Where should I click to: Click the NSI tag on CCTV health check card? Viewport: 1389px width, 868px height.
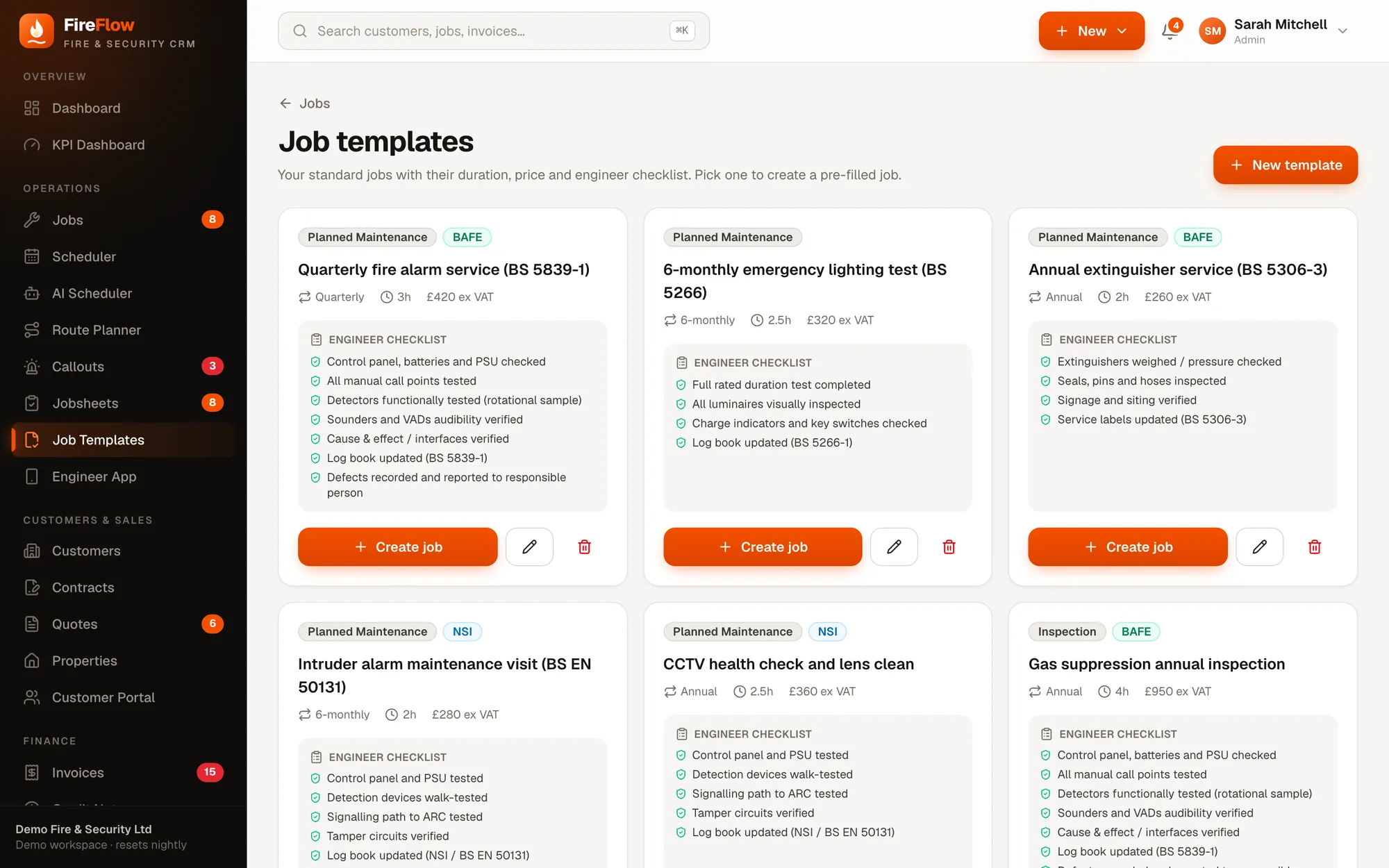tap(827, 632)
